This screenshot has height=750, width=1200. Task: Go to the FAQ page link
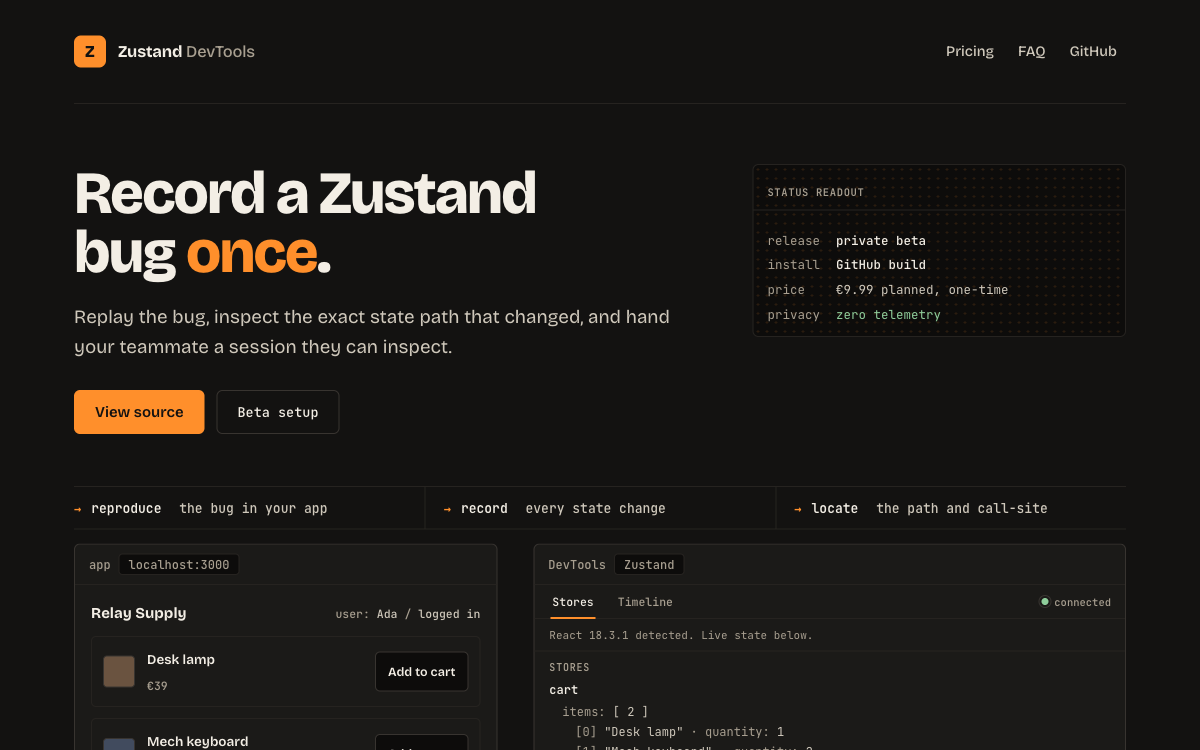1032,51
